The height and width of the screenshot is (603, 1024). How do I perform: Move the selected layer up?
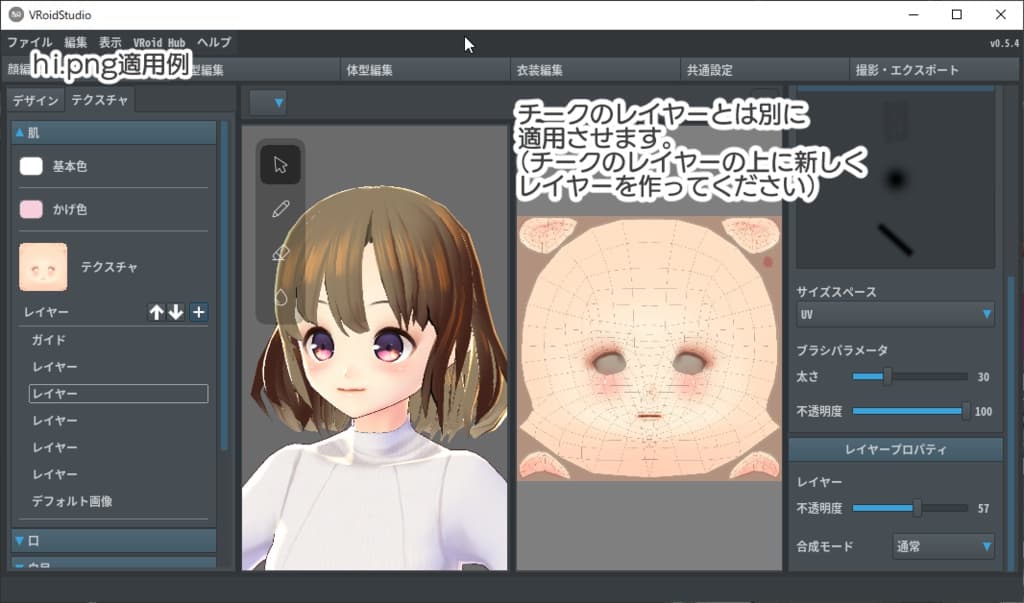click(157, 312)
